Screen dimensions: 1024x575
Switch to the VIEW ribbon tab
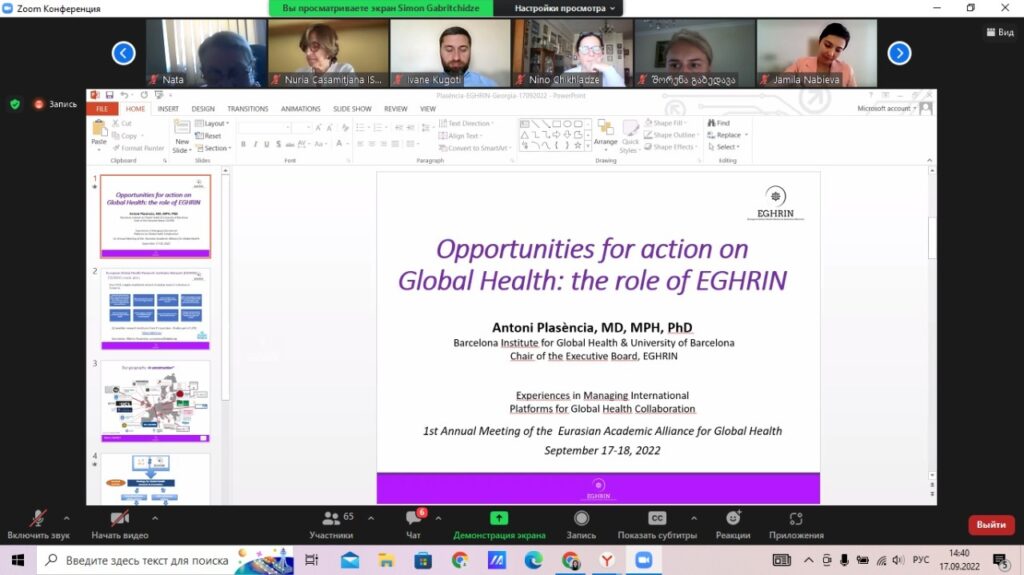coord(428,108)
